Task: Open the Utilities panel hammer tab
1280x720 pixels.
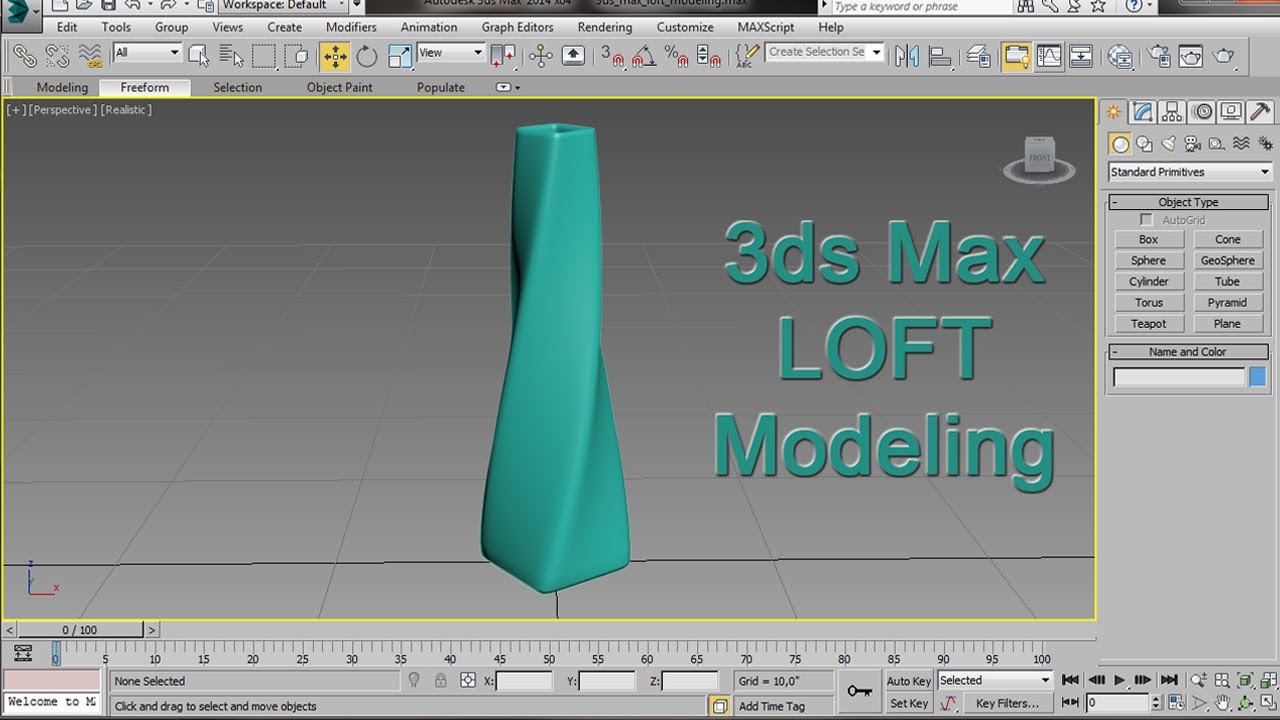Action: click(x=1260, y=112)
